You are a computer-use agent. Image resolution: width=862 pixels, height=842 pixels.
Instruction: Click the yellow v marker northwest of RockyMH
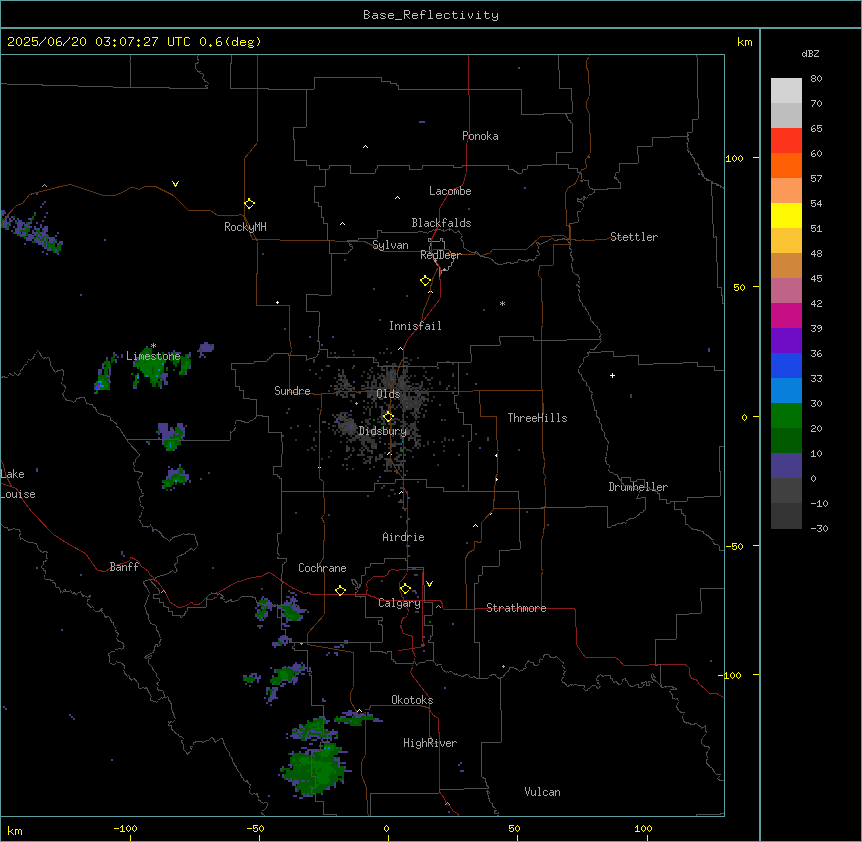[x=175, y=184]
